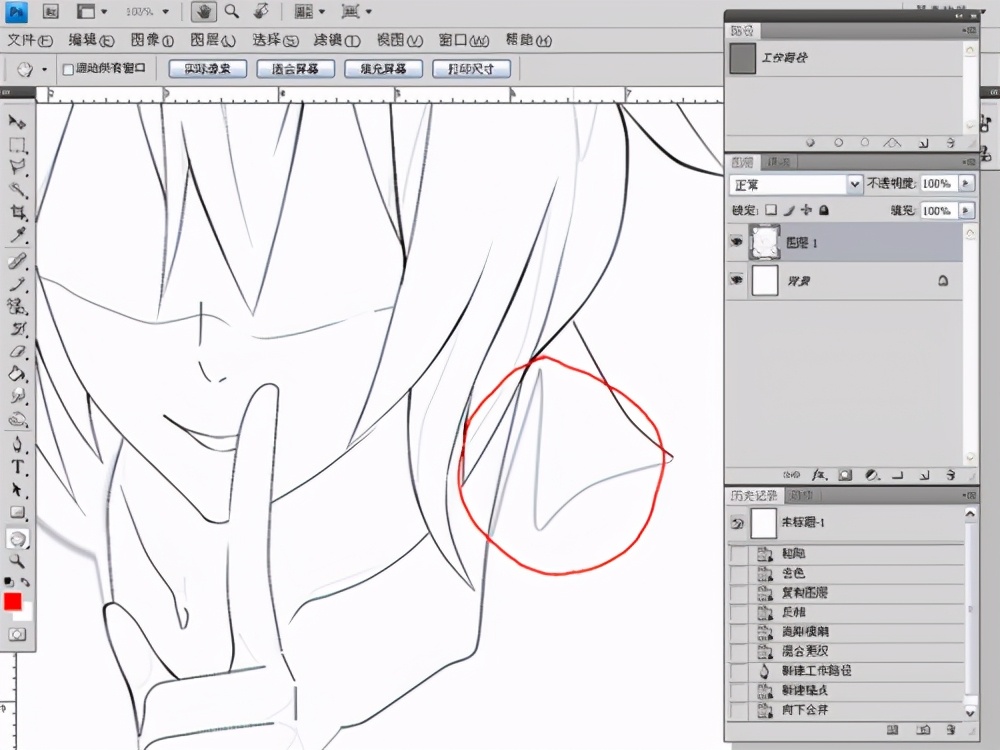1000x750 pixels.
Task: Toggle visibility of the 背景 layer
Action: pos(737,282)
